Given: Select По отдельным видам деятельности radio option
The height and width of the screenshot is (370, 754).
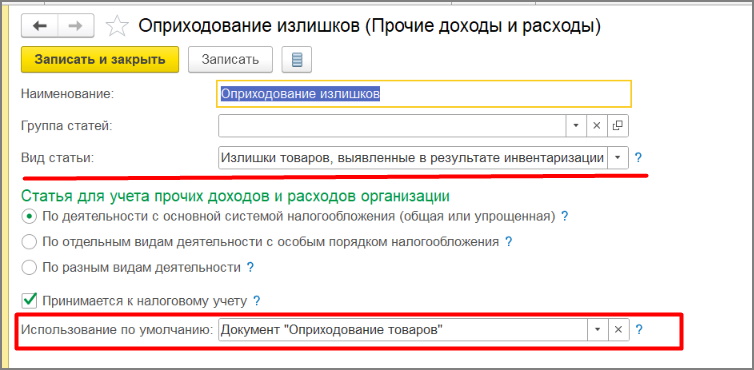Looking at the screenshot, I should pos(29,242).
